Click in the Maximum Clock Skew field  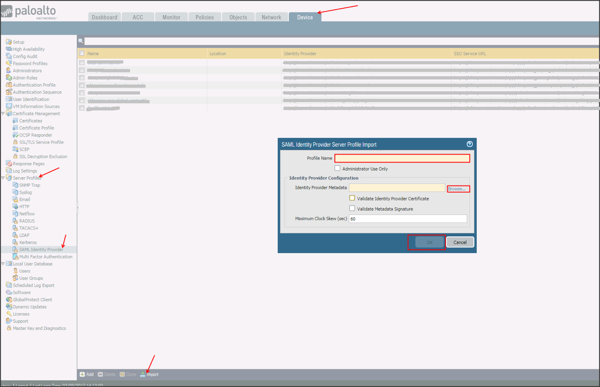point(408,219)
